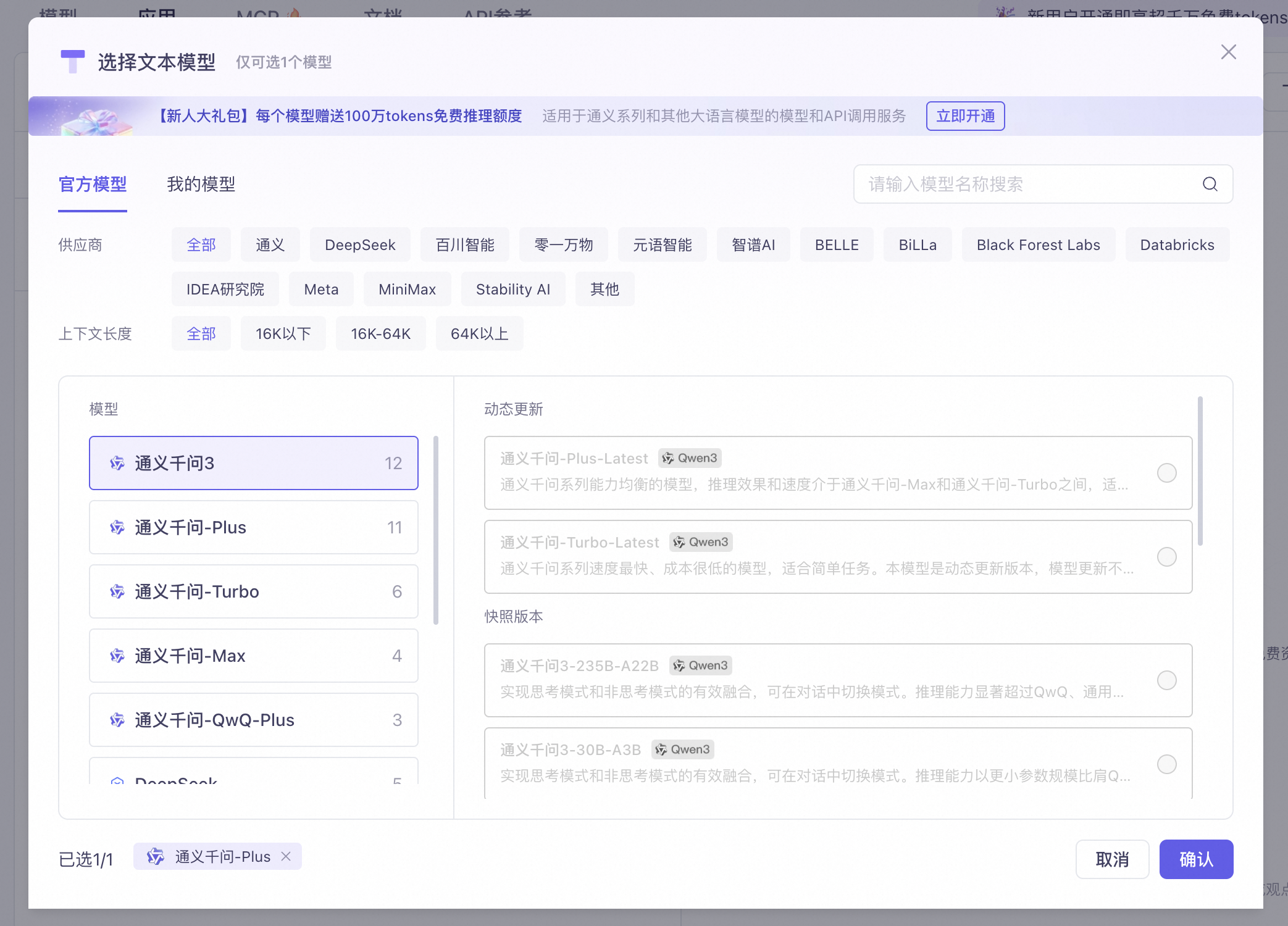Screen dimensions: 1288x926
Task: Filter supplier by Meta
Action: (x=321, y=290)
